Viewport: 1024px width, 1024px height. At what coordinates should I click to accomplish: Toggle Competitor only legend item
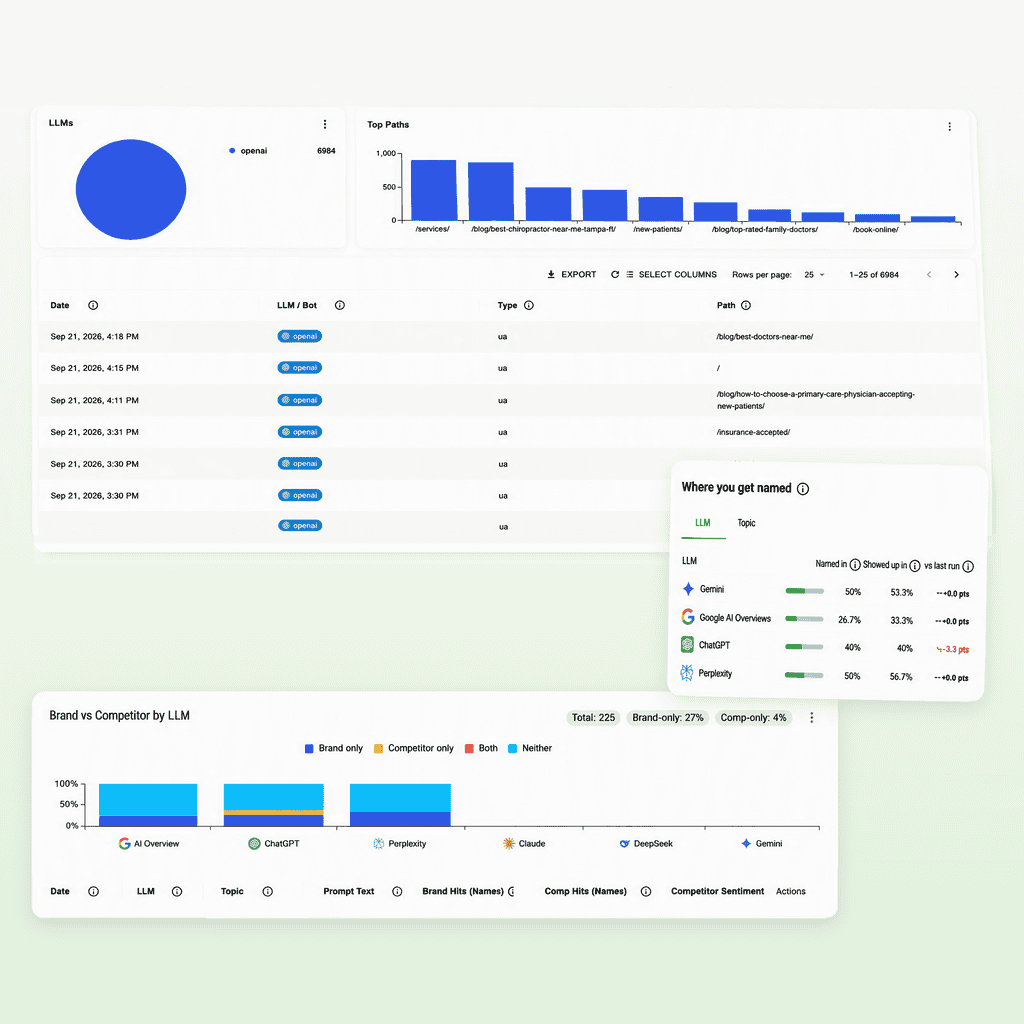pos(413,748)
